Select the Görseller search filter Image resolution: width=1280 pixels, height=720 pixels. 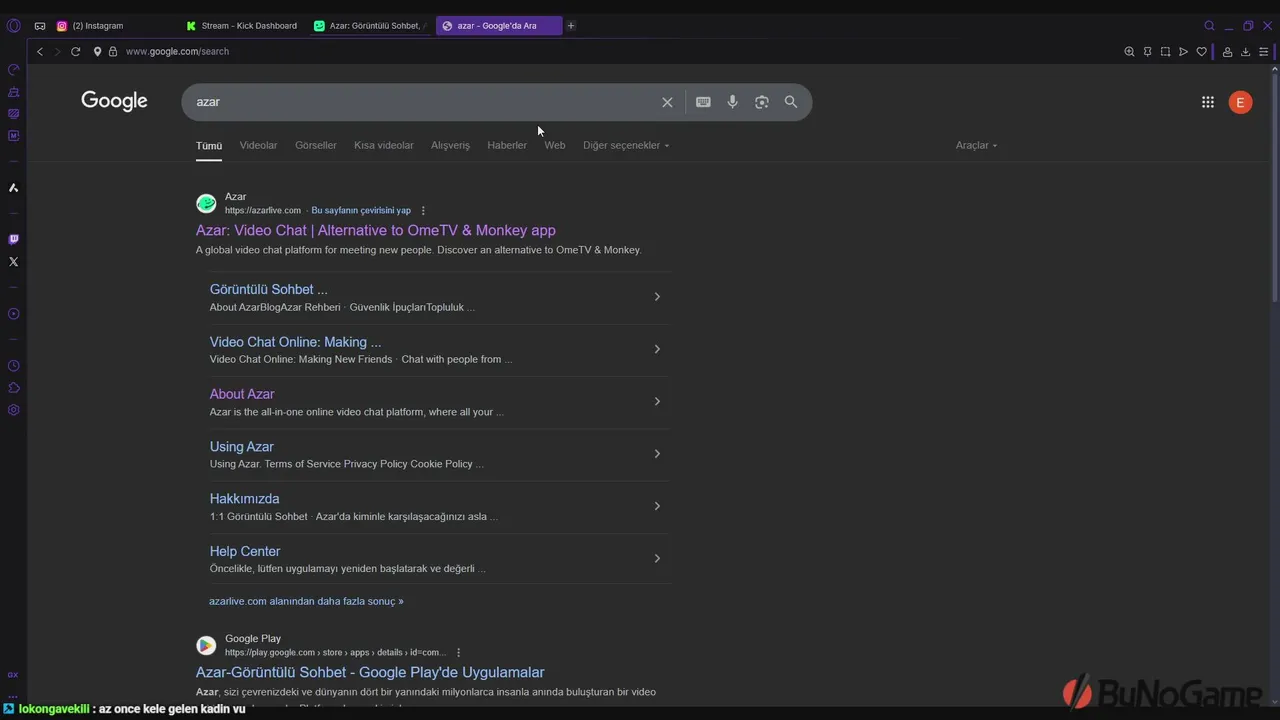pyautogui.click(x=316, y=145)
